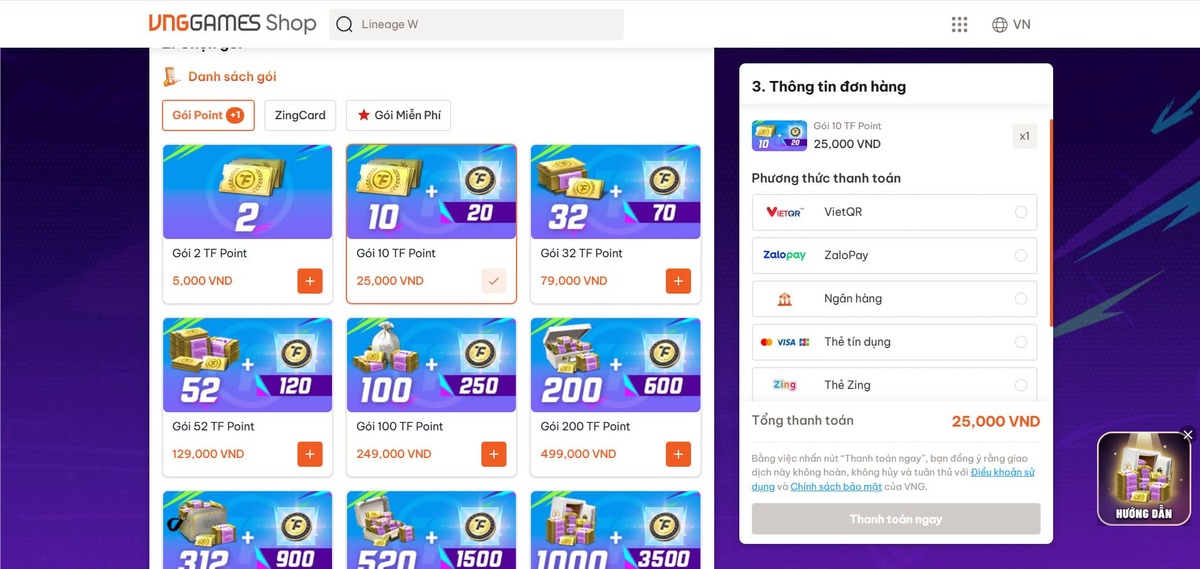Select the 520 plus 1500 package image
Screen dimensions: 1200x569
pos(431,530)
